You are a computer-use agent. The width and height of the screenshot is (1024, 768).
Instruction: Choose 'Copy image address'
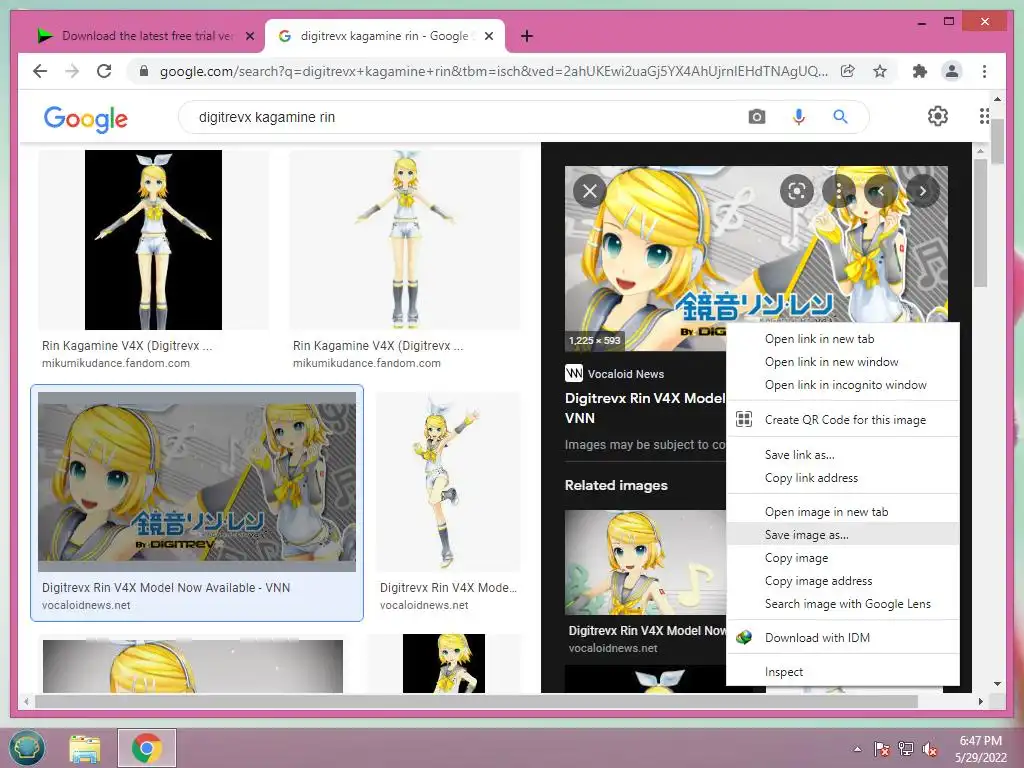point(842,581)
